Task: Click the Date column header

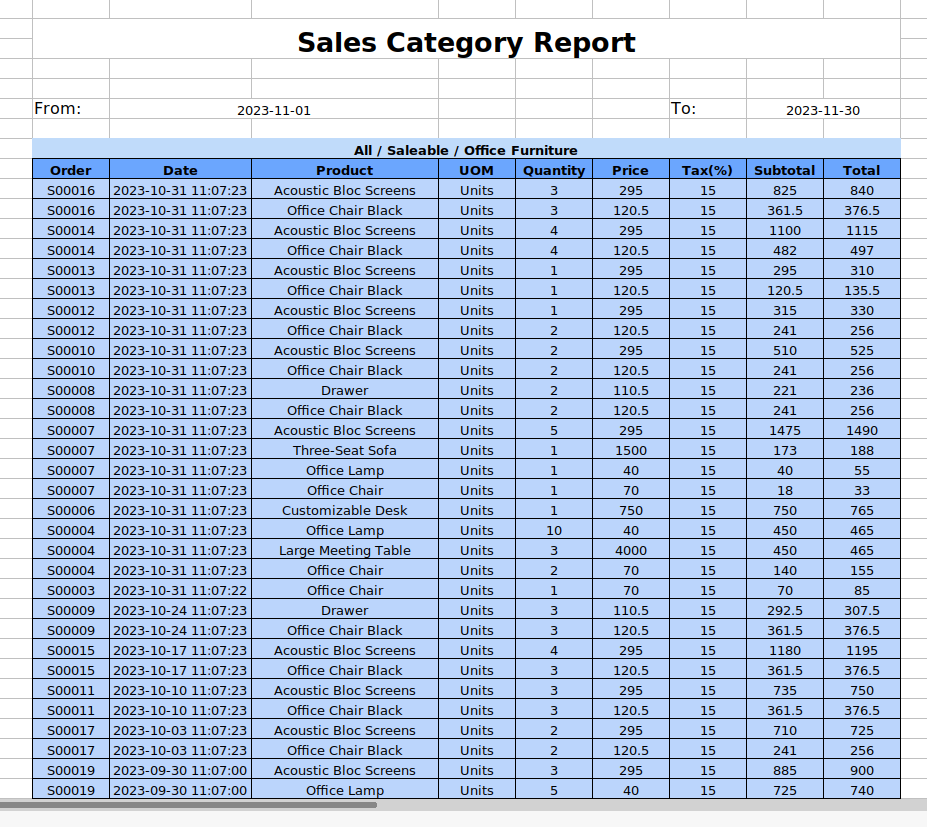Action: [x=180, y=170]
